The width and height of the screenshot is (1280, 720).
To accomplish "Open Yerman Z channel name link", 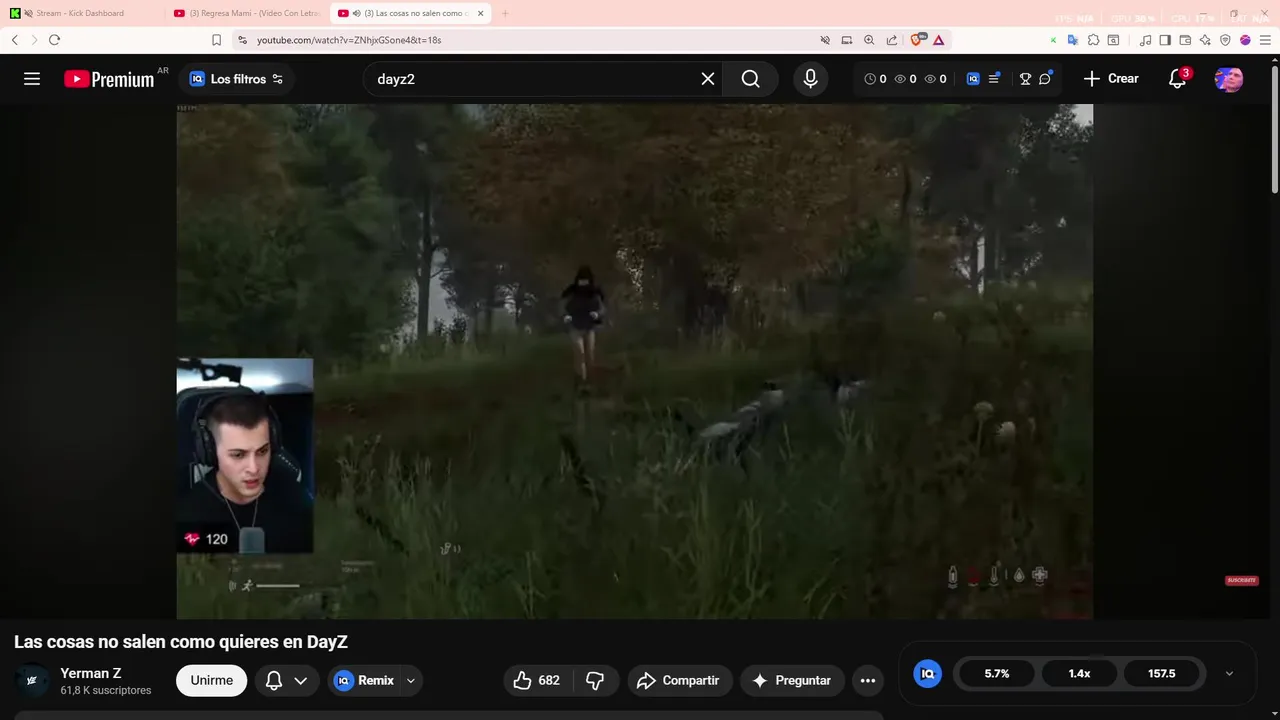I will [x=91, y=673].
